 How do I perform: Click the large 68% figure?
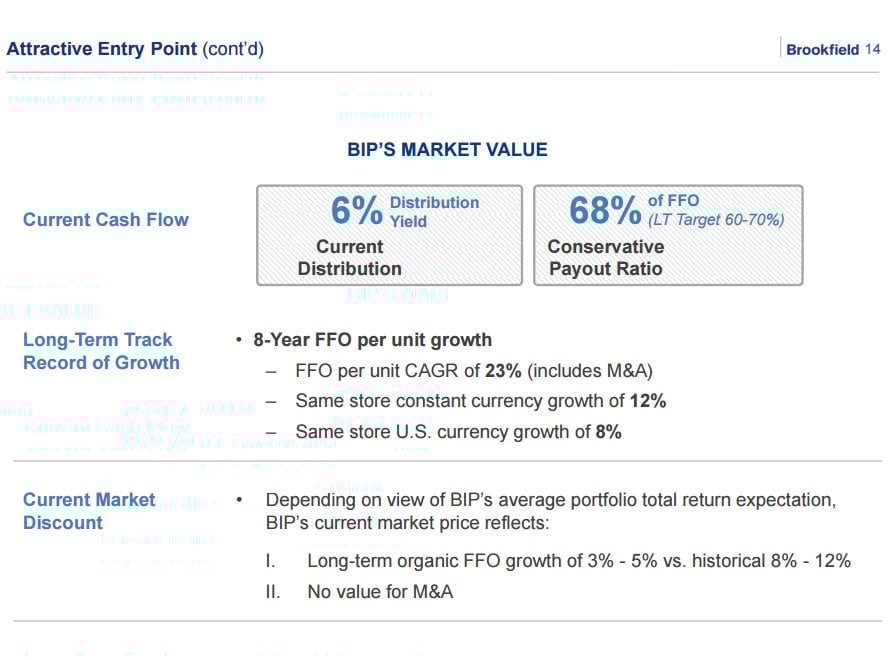(x=605, y=211)
